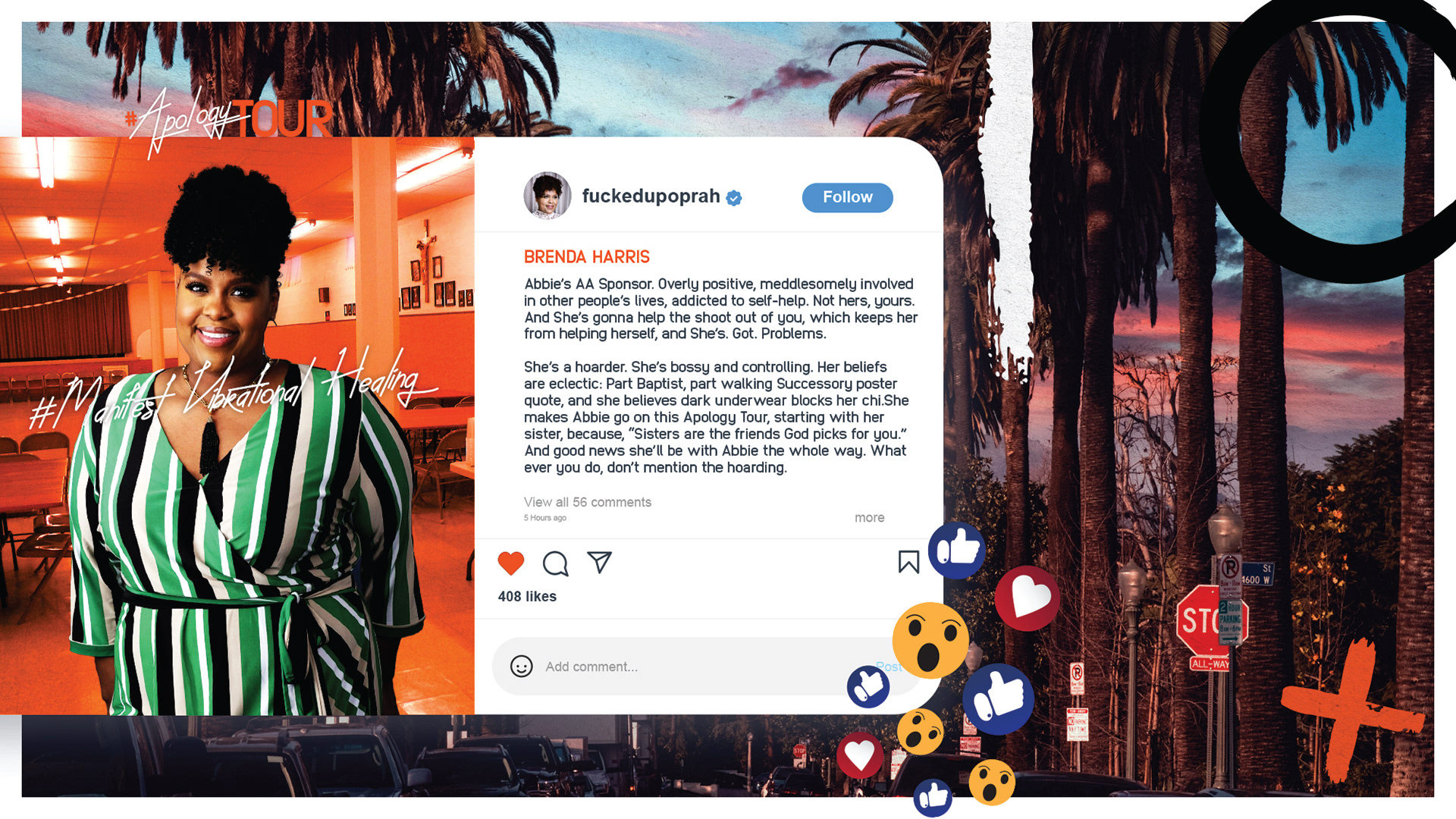Open the fuckedupoprah profile picture

(547, 196)
